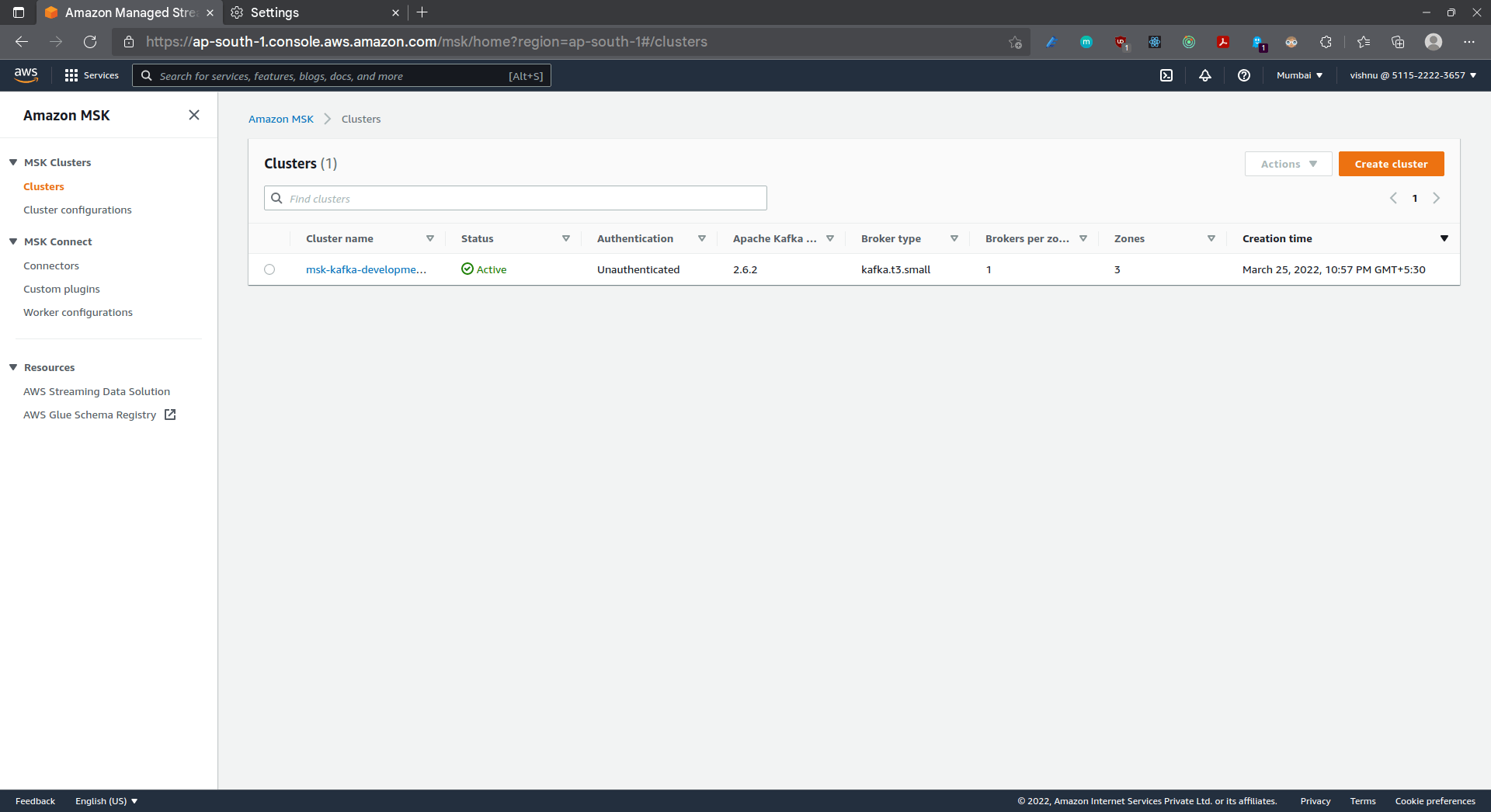
Task: Open Cluster configurations in the sidebar
Action: (x=78, y=210)
